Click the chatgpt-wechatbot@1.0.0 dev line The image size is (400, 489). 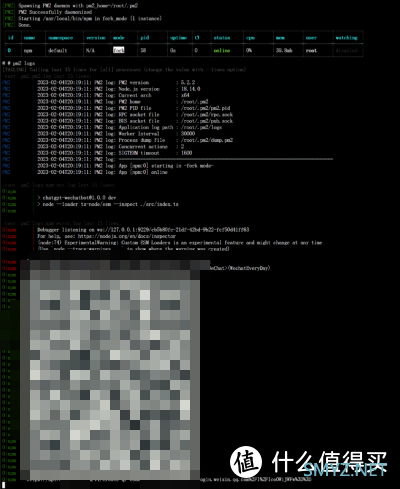(x=77, y=198)
